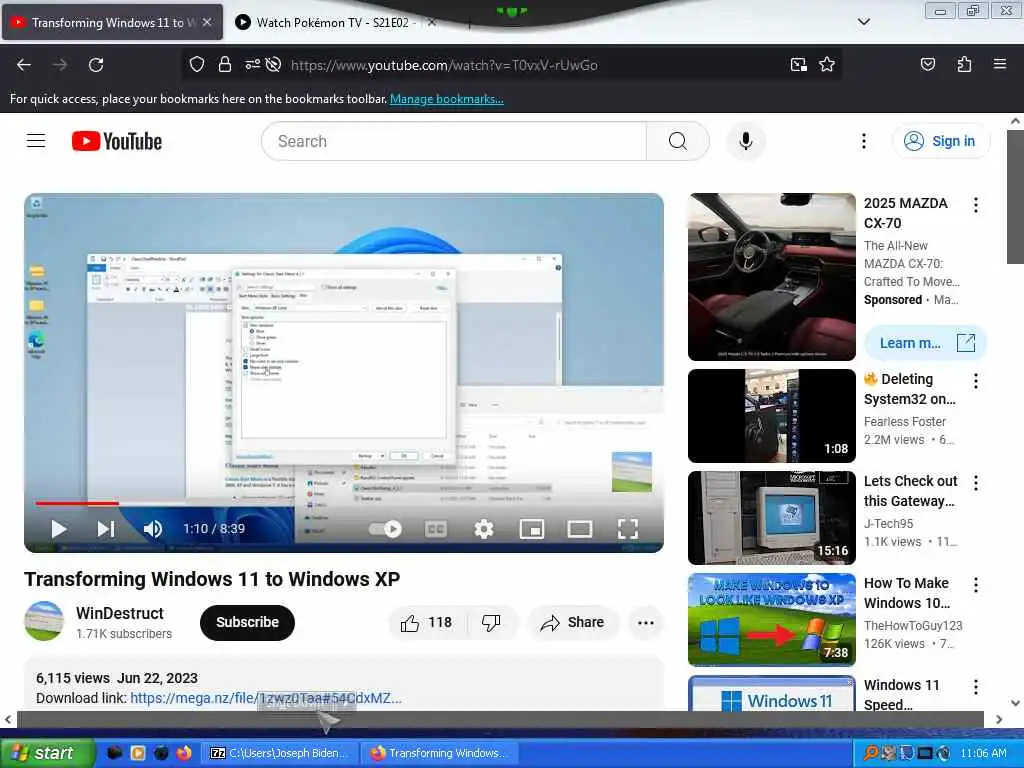Skip to the next video
This screenshot has width=1024, height=768.
(x=106, y=529)
